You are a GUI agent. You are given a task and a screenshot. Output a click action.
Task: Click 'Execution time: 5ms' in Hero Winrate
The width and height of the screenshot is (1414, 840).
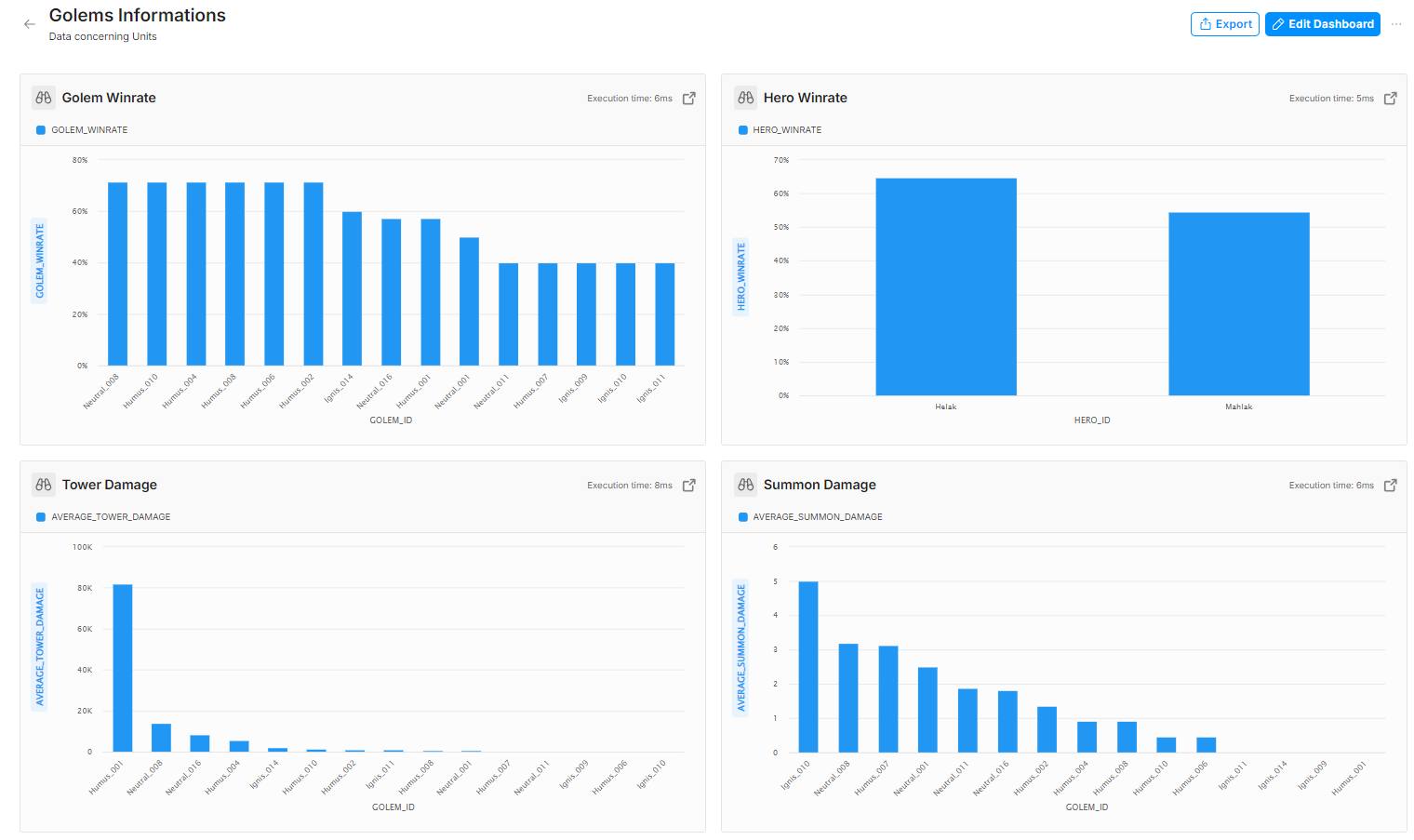coord(1331,99)
